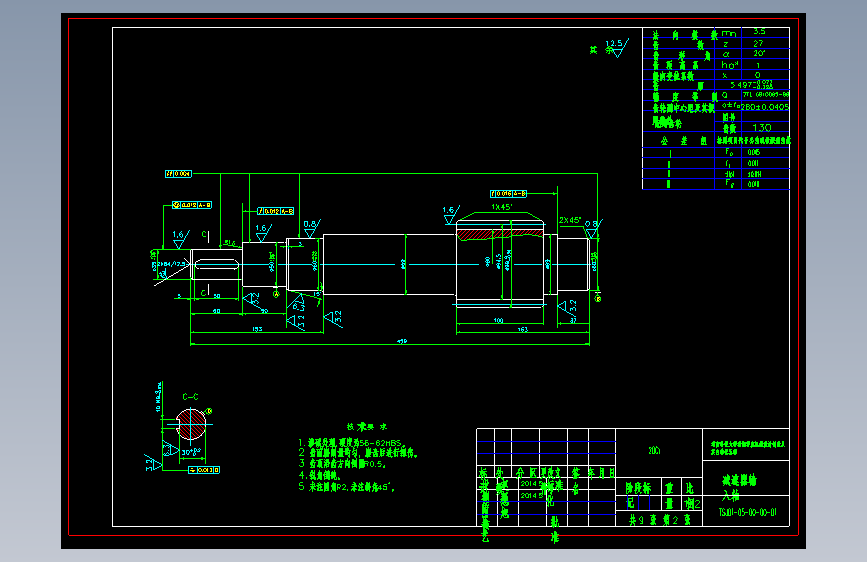Select module value 3.5 in gear table
The image size is (867, 562).
(759, 32)
